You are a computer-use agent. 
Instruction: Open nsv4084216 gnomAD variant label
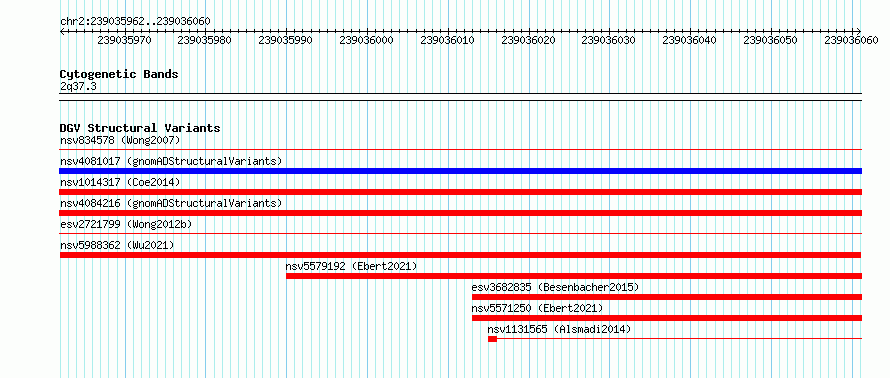tap(171, 203)
